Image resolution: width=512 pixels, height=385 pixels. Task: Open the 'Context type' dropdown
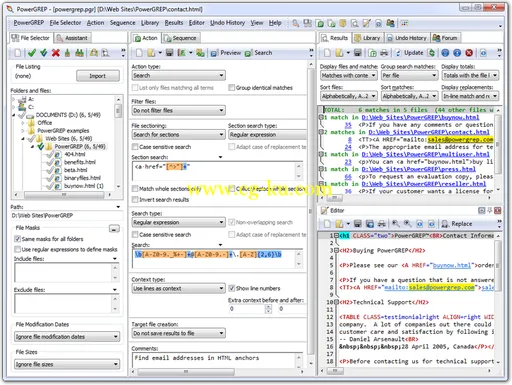point(179,288)
